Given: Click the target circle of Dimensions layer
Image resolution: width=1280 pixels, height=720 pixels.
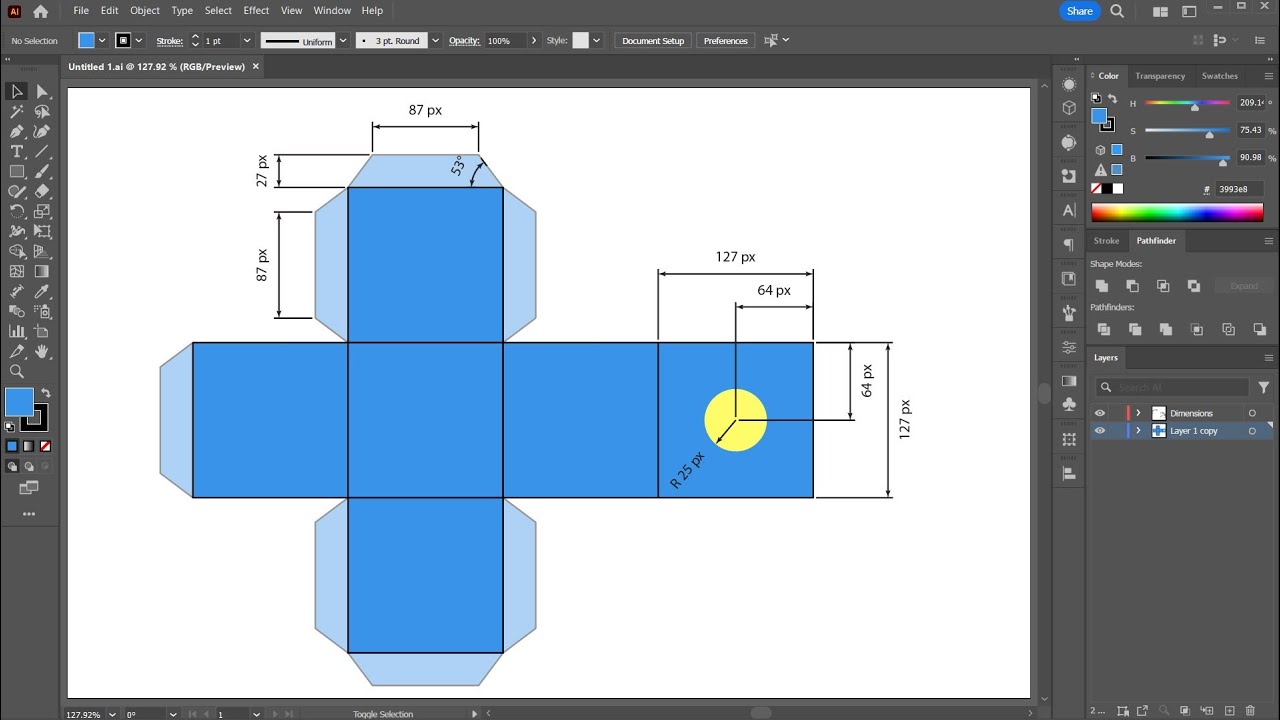Looking at the screenshot, I should click(x=1252, y=413).
